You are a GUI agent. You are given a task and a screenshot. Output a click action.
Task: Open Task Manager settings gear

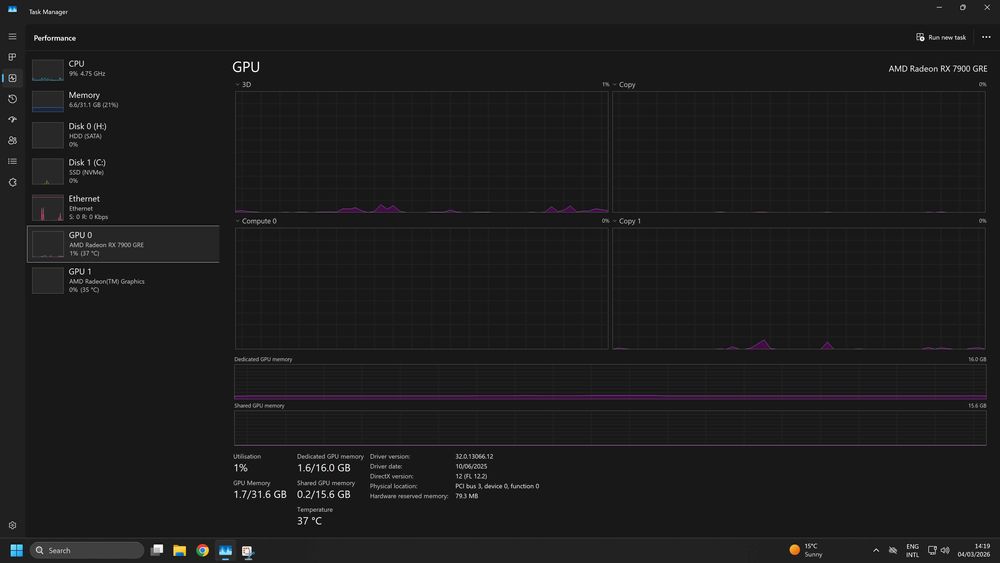12,525
